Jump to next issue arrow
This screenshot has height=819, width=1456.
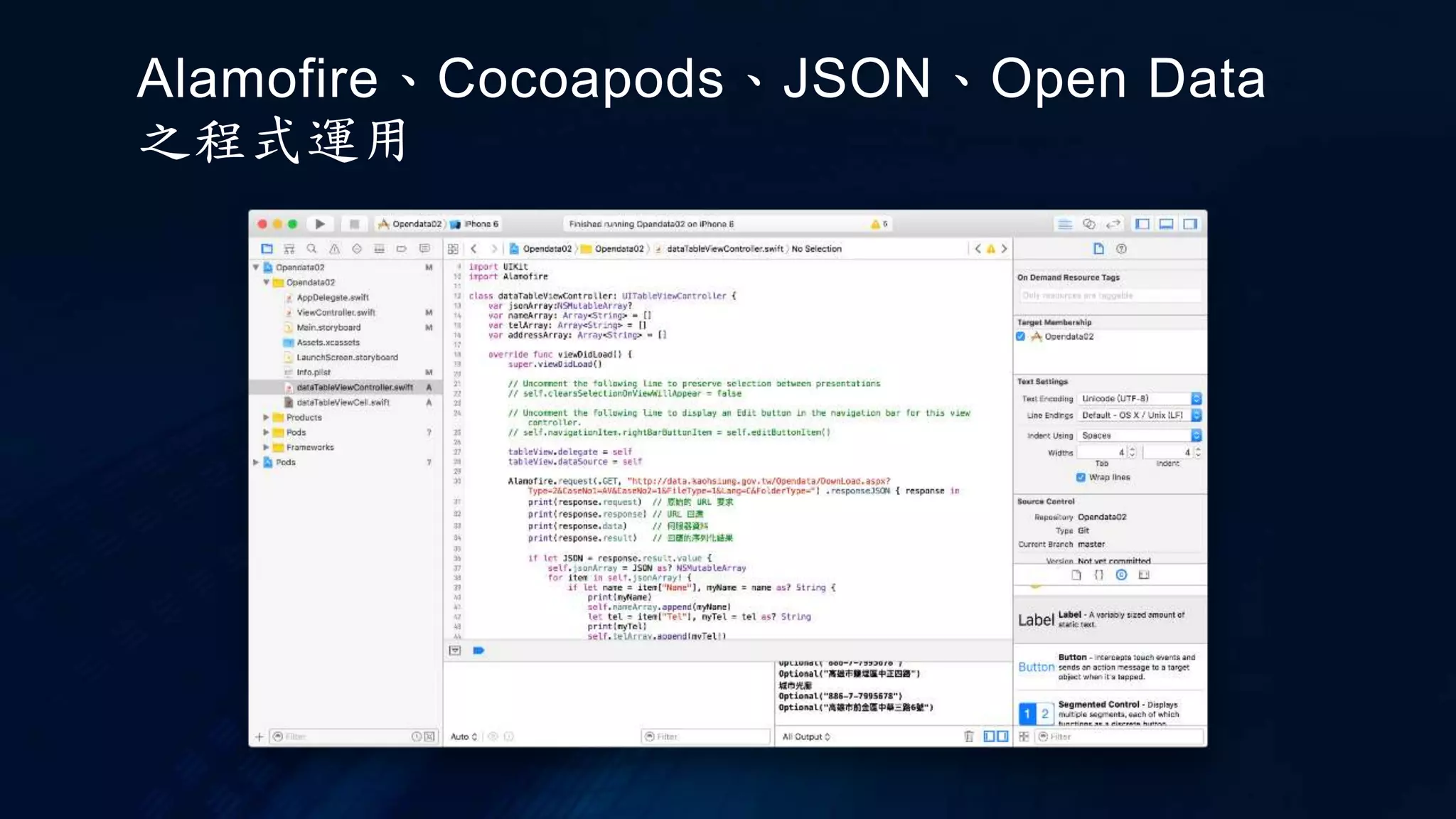(1004, 249)
